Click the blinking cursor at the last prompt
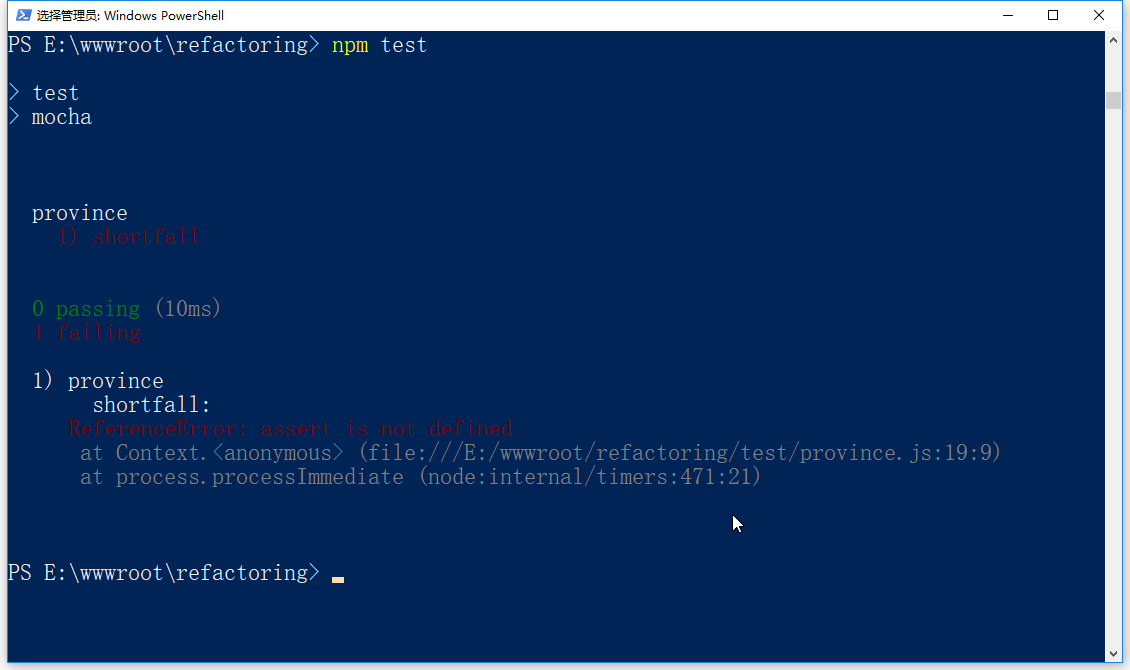The height and width of the screenshot is (670, 1130). pos(338,578)
